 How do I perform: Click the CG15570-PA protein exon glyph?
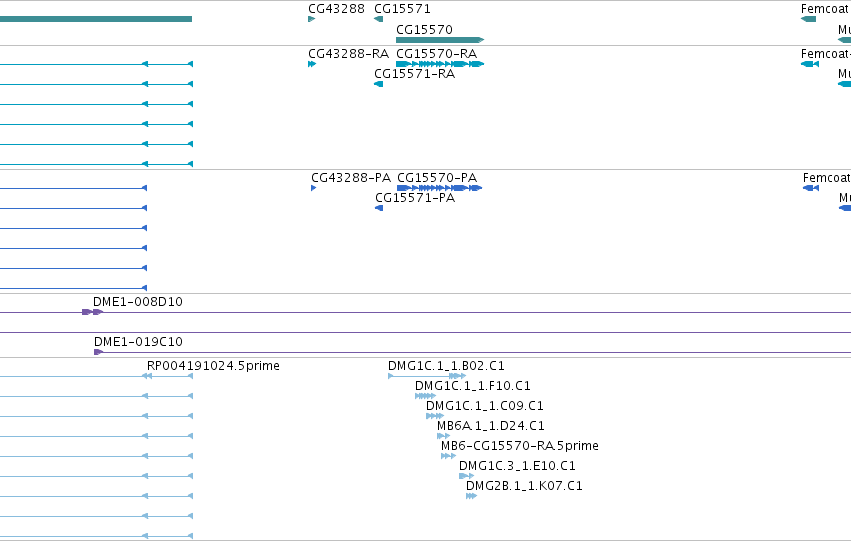pos(440,188)
